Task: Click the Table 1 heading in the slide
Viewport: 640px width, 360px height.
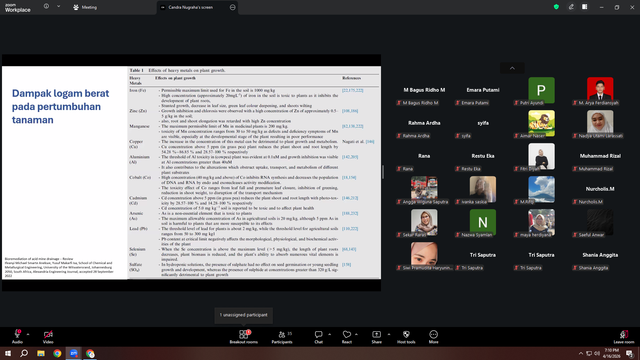Action: [178, 70]
